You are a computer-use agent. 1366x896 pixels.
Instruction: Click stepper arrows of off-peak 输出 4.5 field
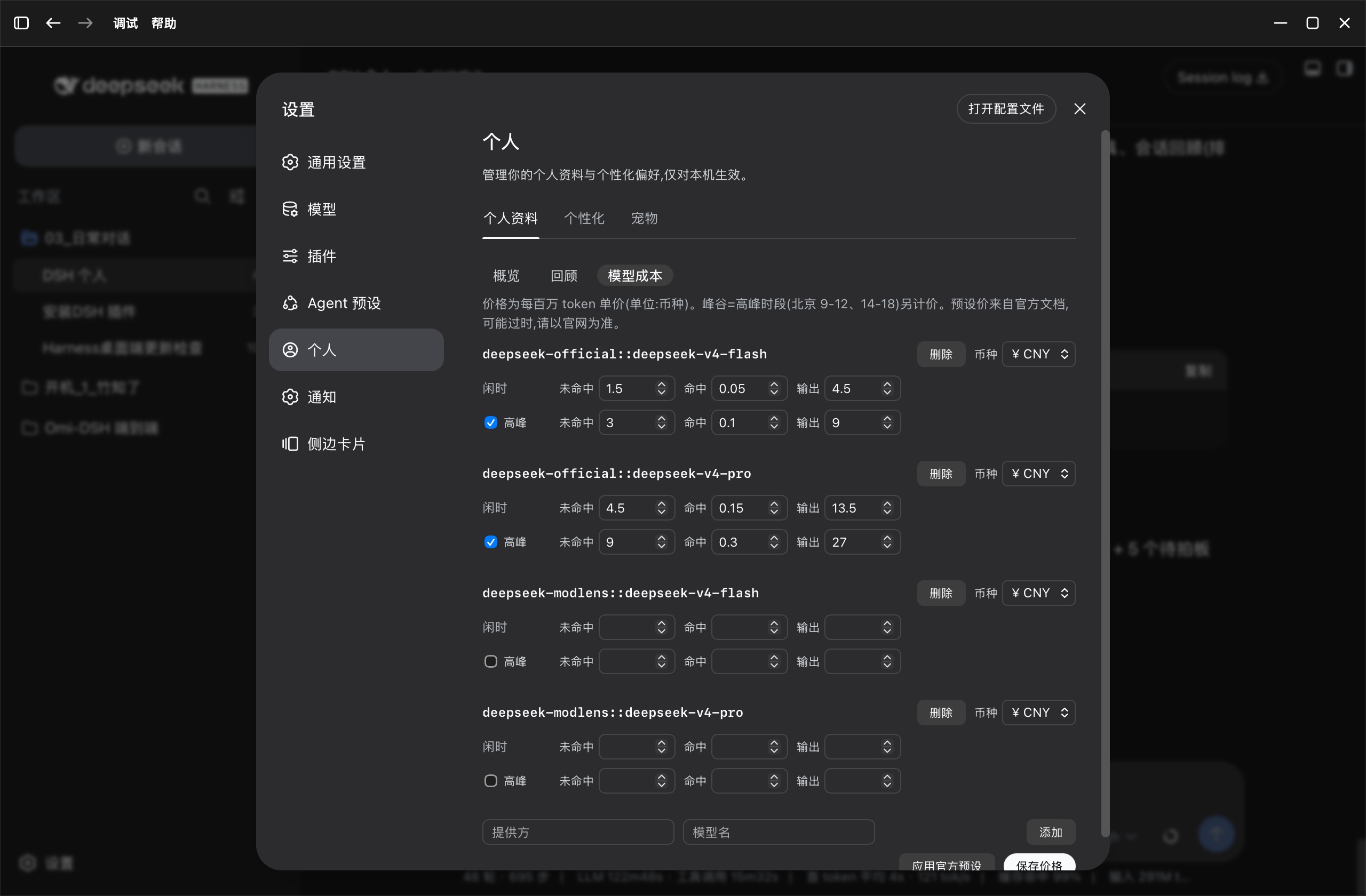click(x=887, y=389)
